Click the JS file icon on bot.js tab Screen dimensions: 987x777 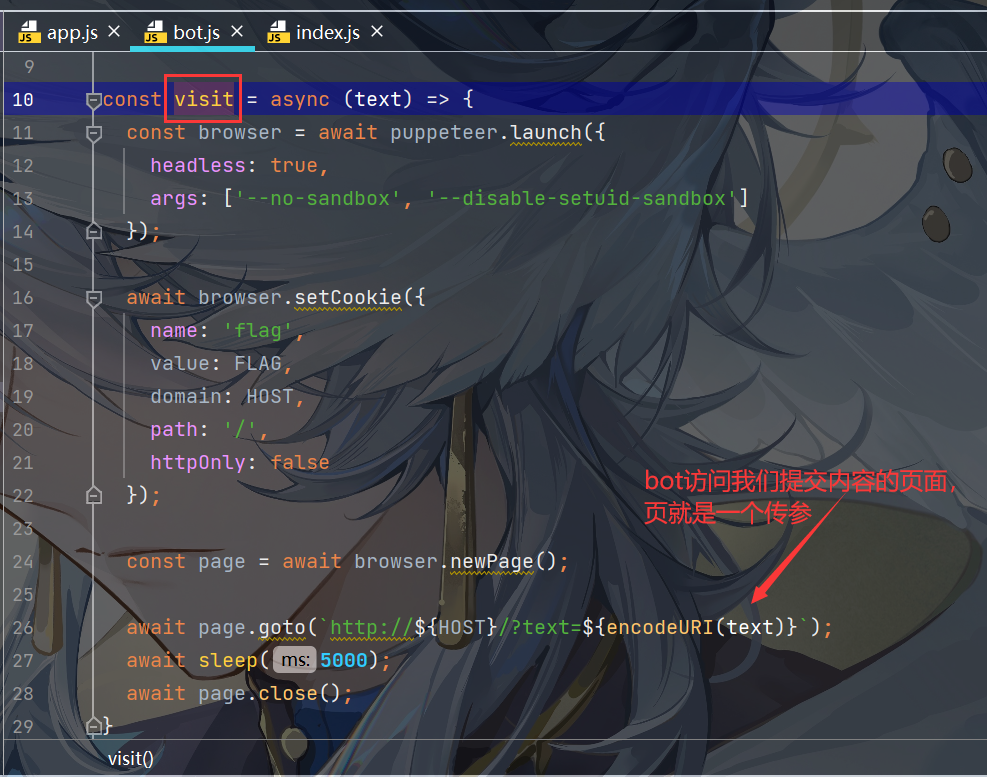(154, 31)
